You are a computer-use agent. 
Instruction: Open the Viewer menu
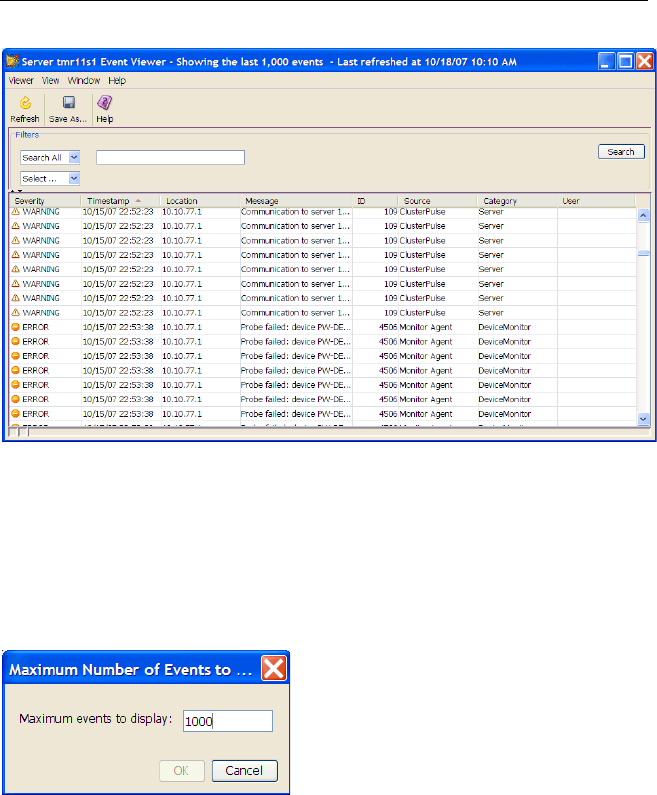pyautogui.click(x=21, y=80)
